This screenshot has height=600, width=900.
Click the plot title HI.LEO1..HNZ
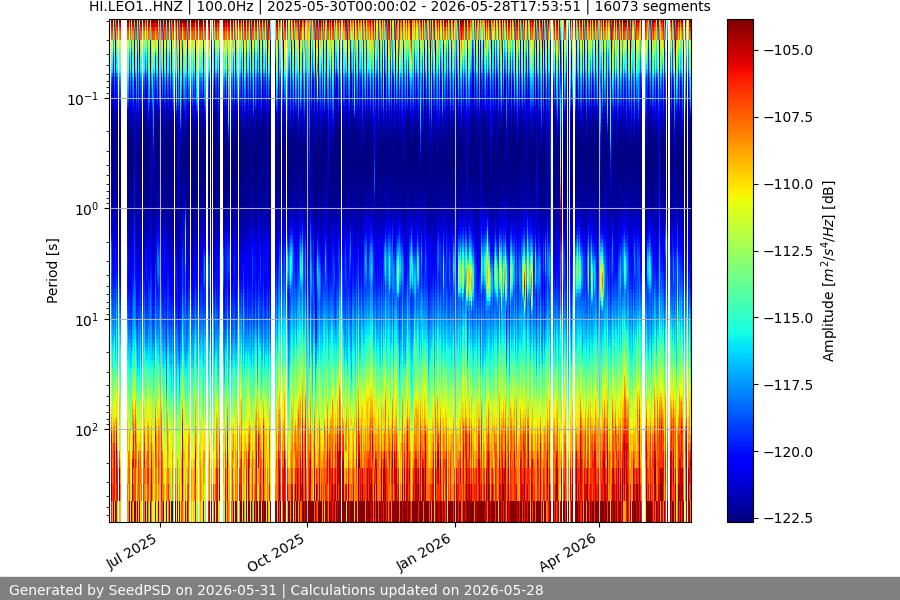(x=399, y=7)
